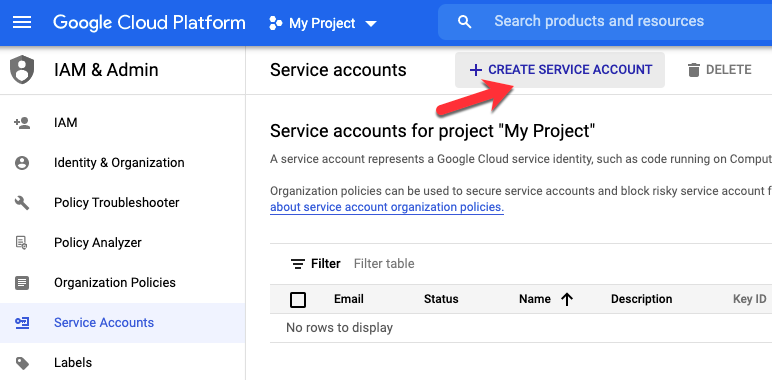Open the Labels sidebar item
This screenshot has width=772, height=380.
point(73,363)
